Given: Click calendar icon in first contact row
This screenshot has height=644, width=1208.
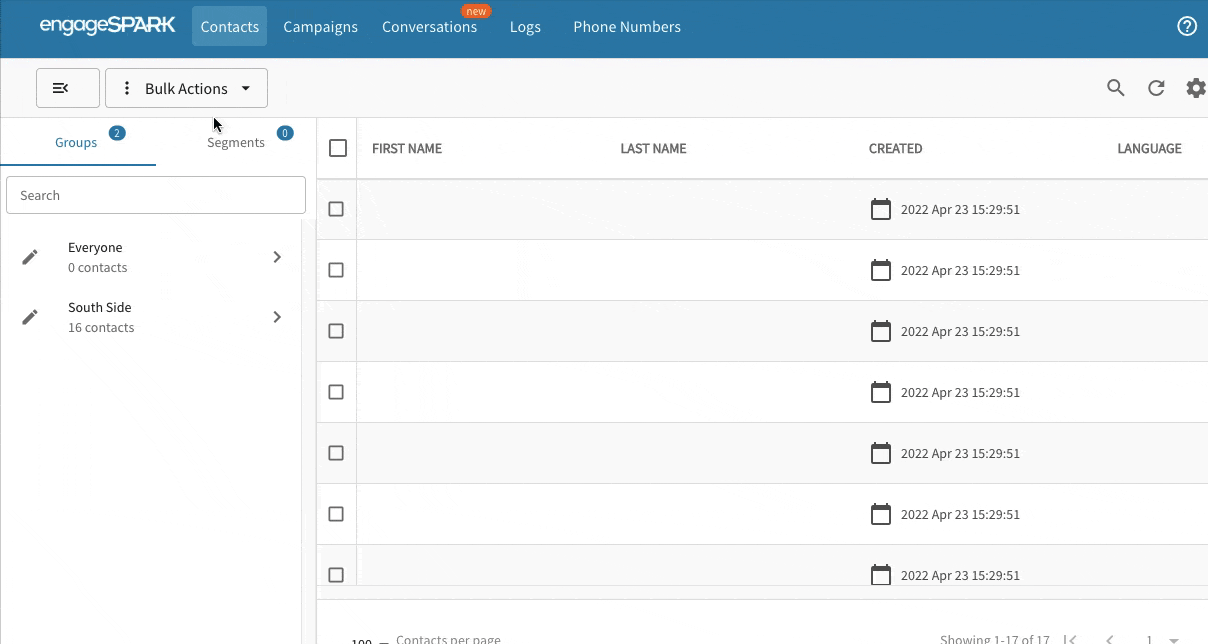Looking at the screenshot, I should (880, 210).
